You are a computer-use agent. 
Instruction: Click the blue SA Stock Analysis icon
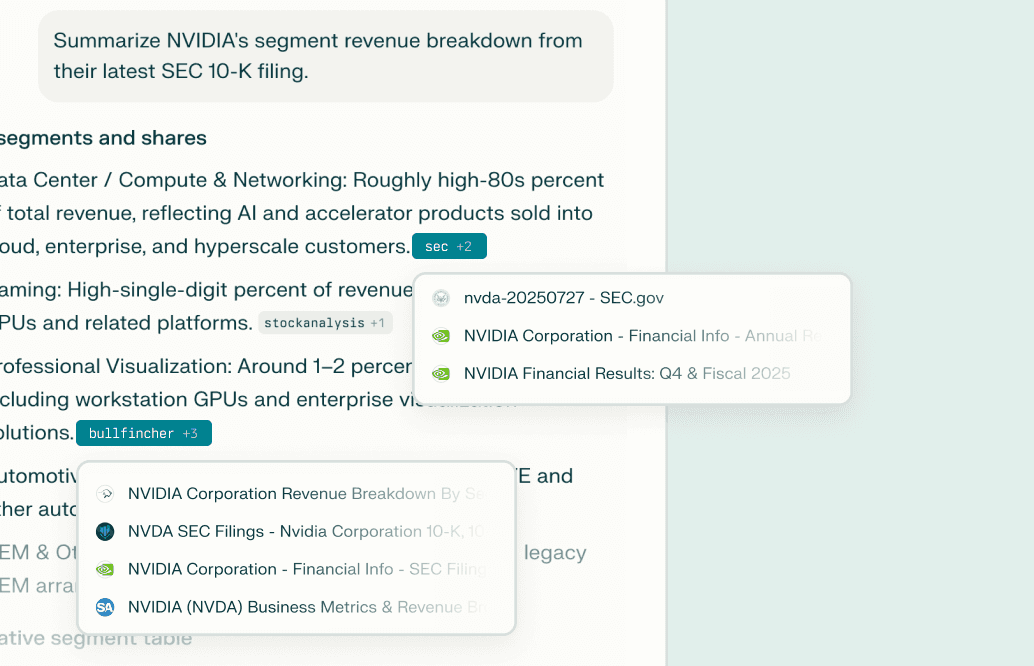coord(105,607)
